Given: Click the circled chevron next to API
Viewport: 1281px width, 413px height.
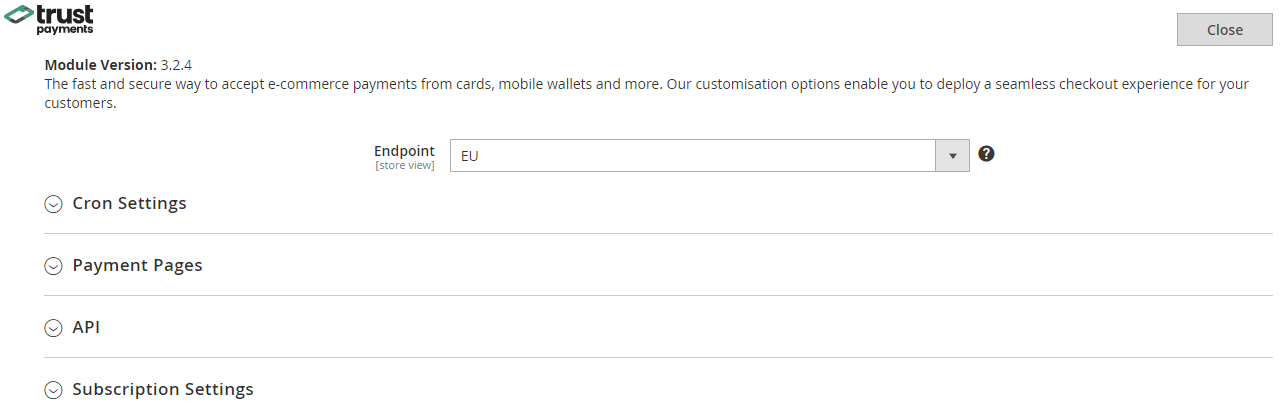Looking at the screenshot, I should click(54, 328).
